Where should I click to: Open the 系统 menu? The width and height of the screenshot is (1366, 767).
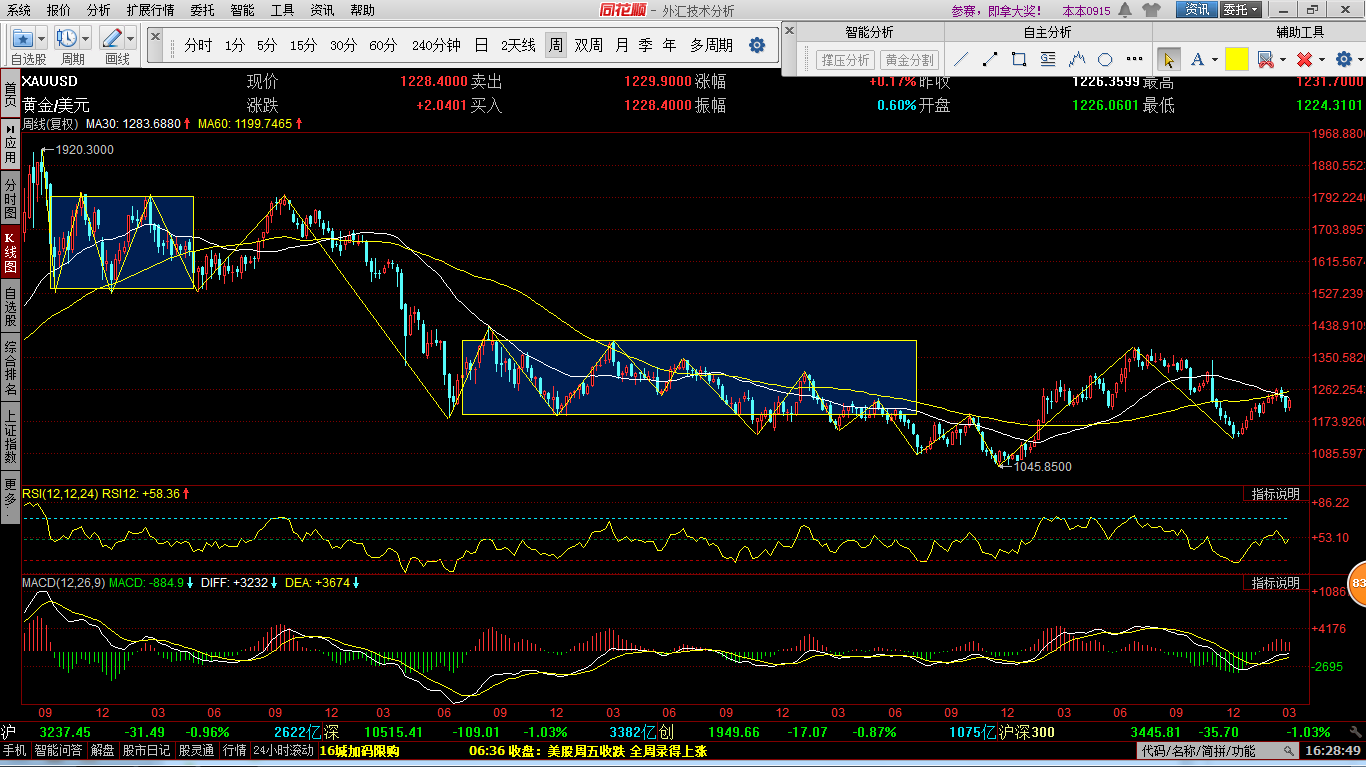[19, 10]
